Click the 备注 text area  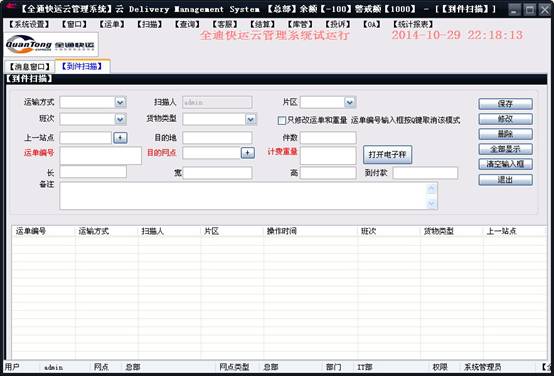coord(249,196)
